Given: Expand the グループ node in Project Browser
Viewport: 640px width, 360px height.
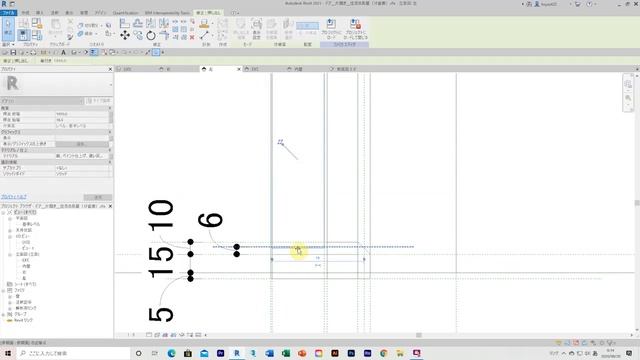Looking at the screenshot, I should (4, 314).
